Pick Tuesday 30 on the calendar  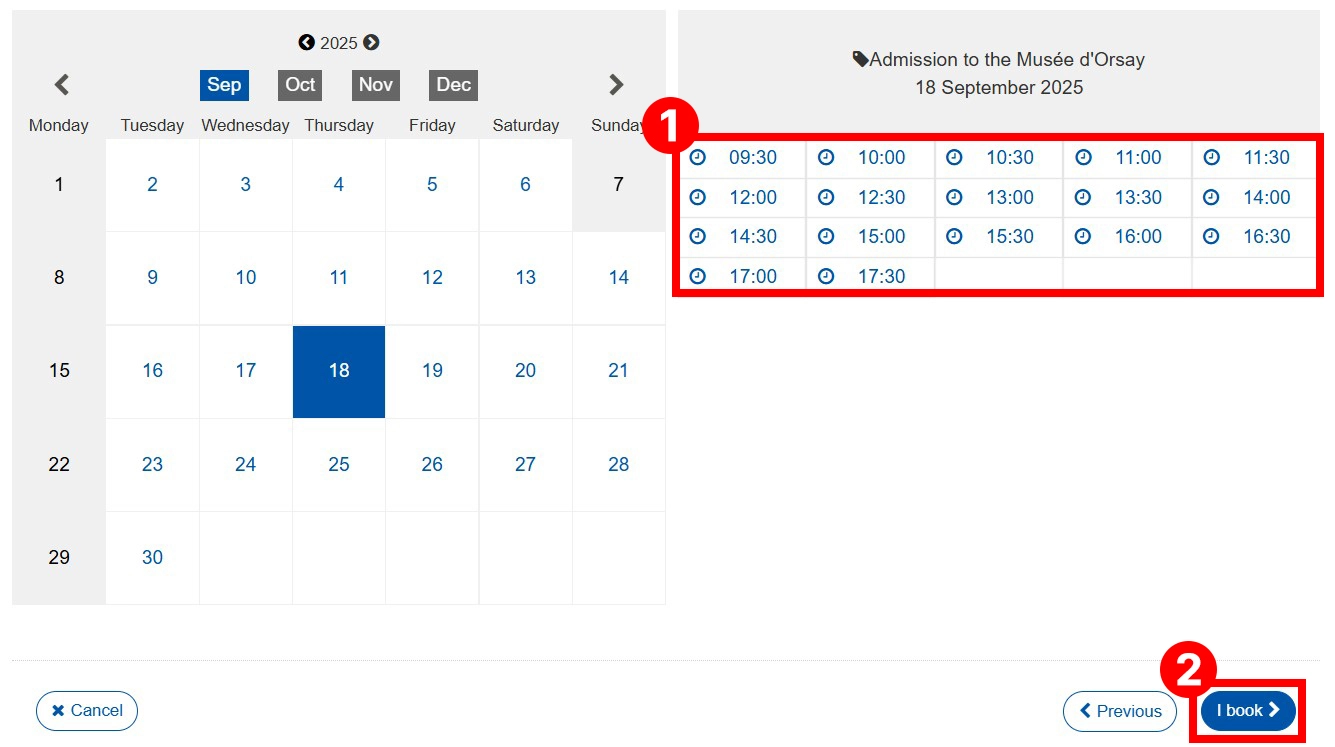152,558
